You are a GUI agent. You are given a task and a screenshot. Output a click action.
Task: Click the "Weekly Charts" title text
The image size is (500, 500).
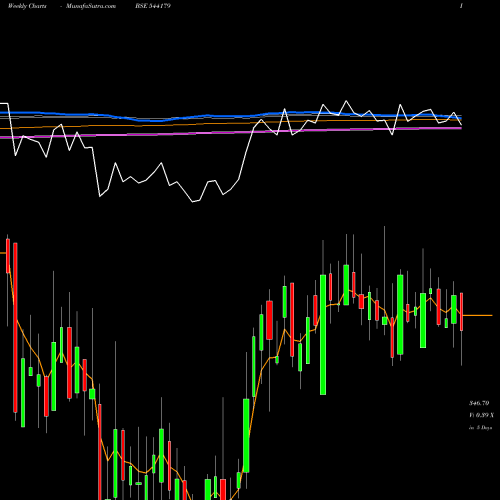(27, 6)
